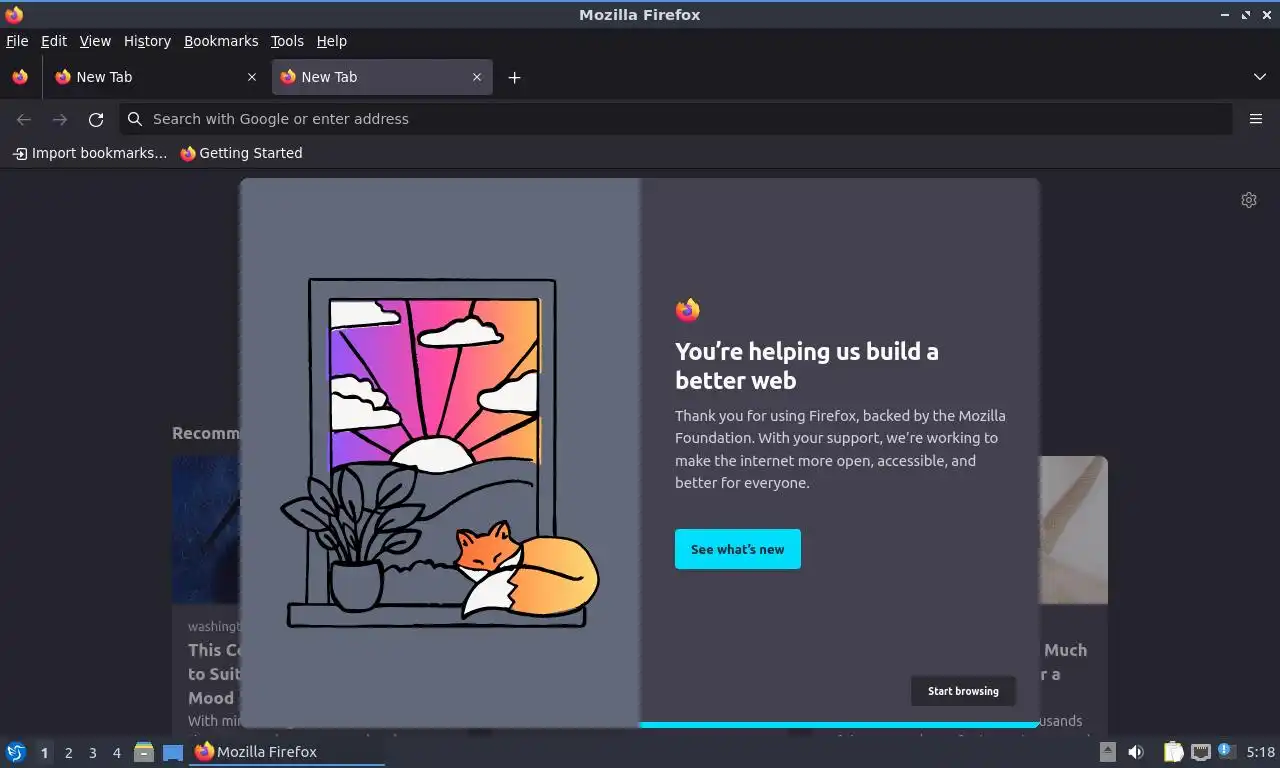Click show desktop blue taskbar icon
The image size is (1280, 768).
tap(173, 752)
